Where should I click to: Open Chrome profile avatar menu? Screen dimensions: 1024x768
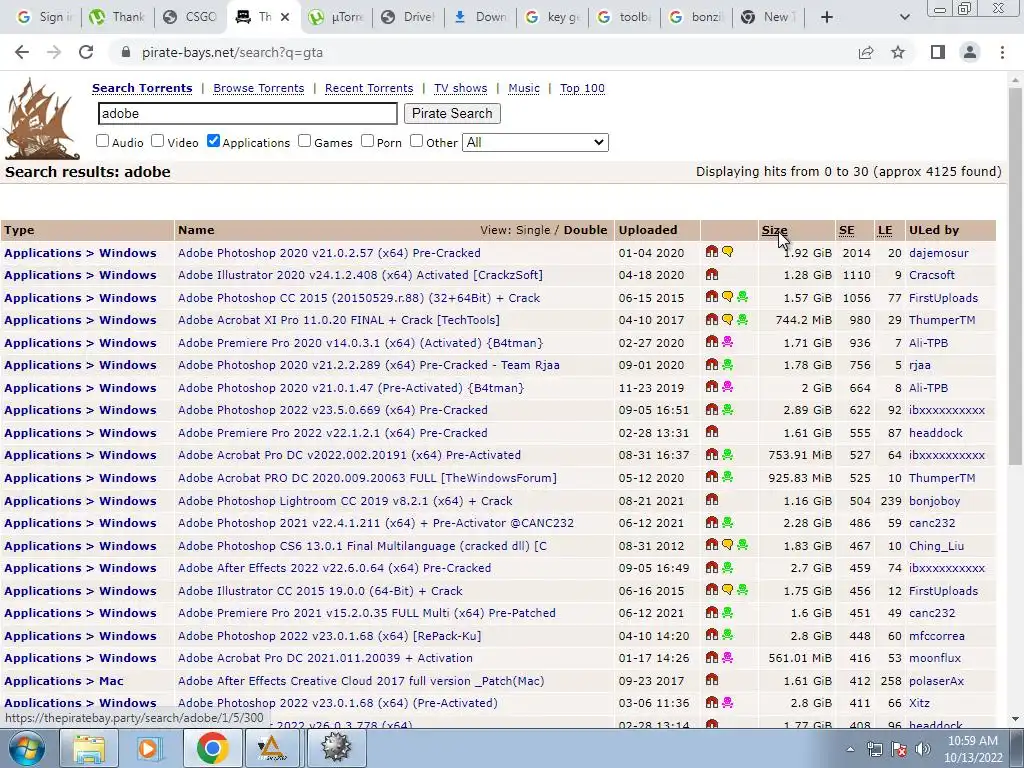tap(970, 52)
